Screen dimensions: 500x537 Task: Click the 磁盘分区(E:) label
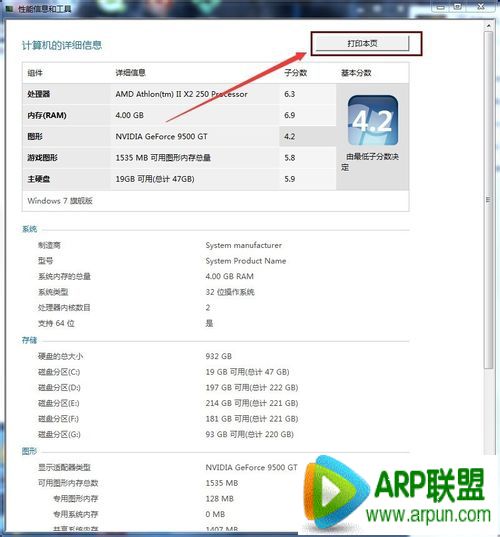[x=59, y=403]
